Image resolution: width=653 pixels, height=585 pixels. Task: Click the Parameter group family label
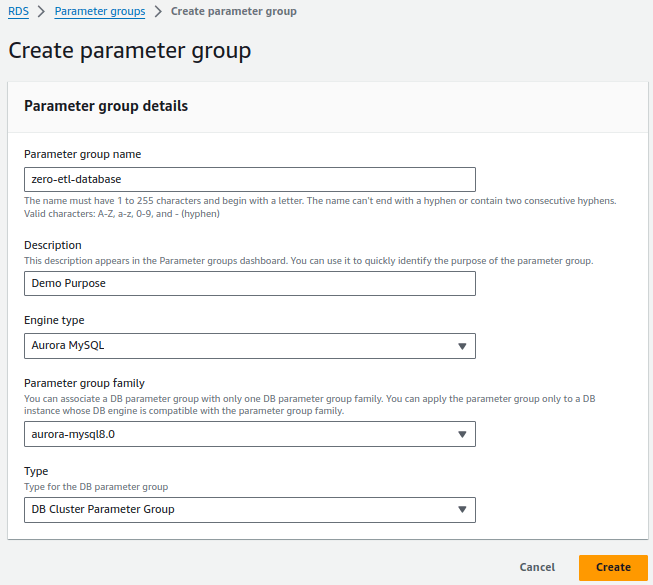(84, 383)
